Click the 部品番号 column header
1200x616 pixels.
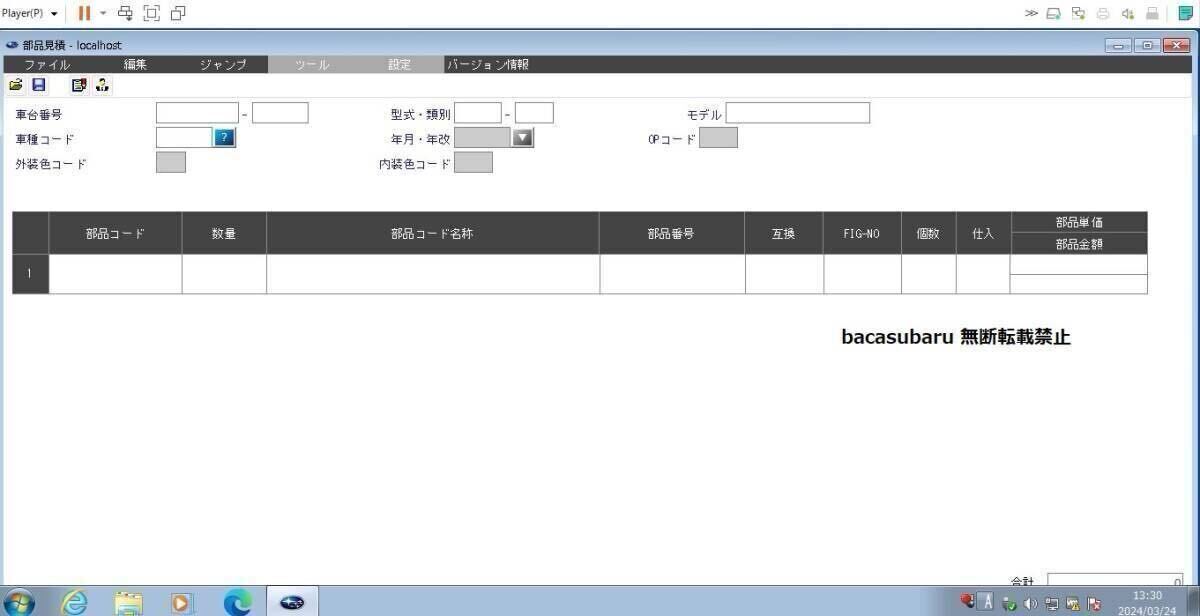tap(672, 233)
